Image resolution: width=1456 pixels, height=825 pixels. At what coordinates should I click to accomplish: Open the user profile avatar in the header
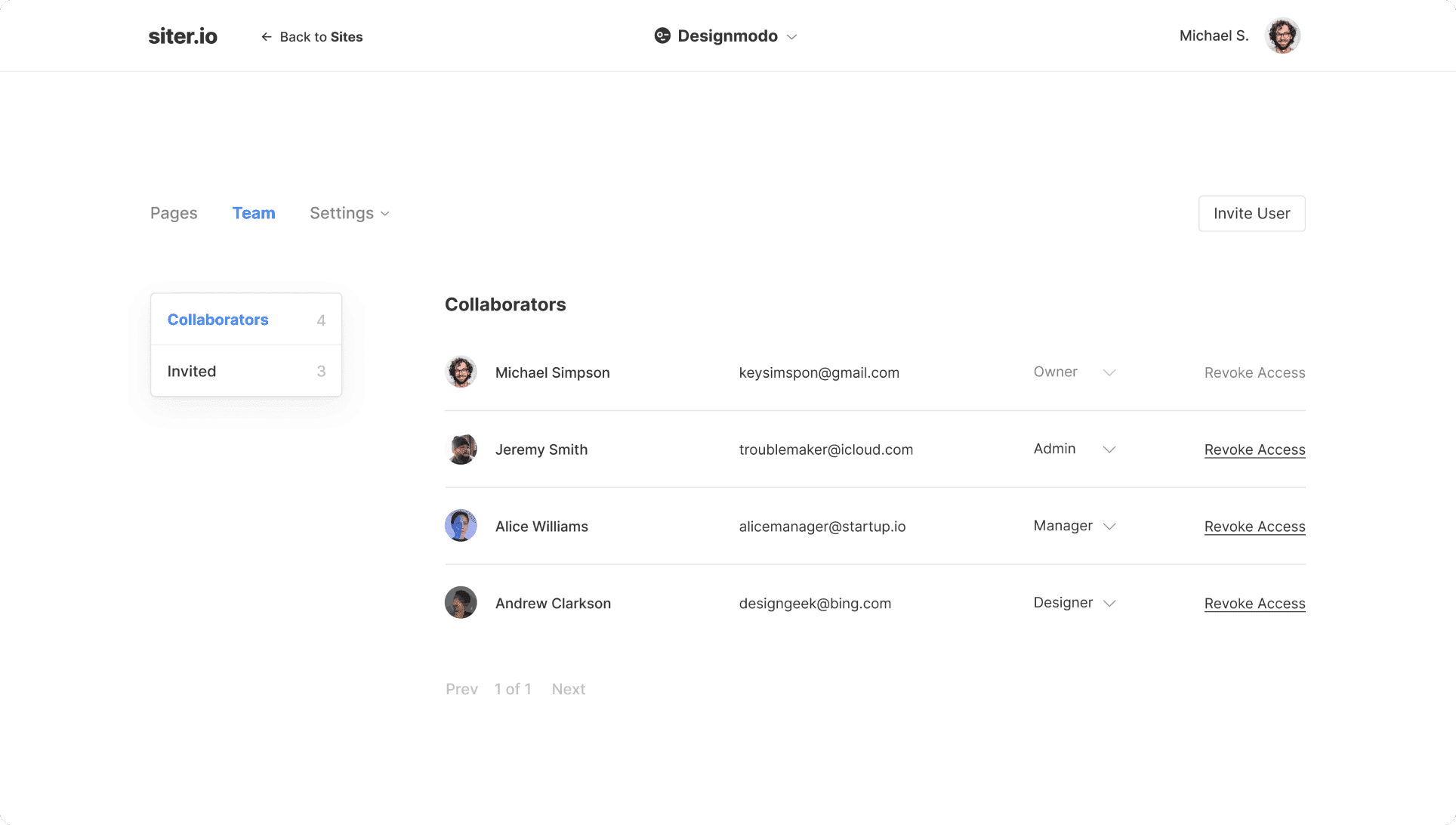[x=1282, y=36]
